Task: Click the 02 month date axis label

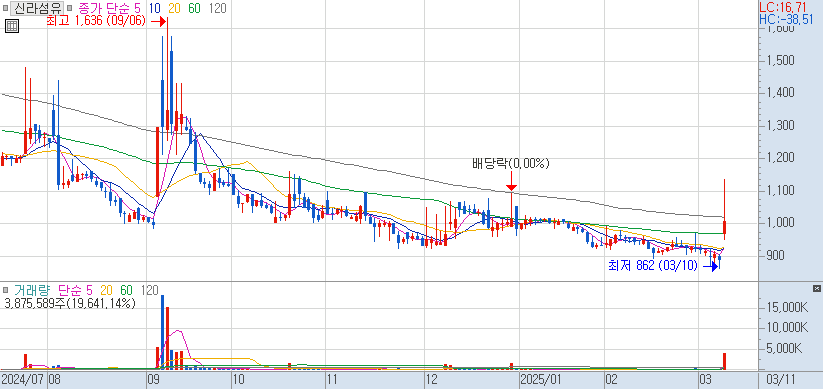Action: tap(611, 379)
